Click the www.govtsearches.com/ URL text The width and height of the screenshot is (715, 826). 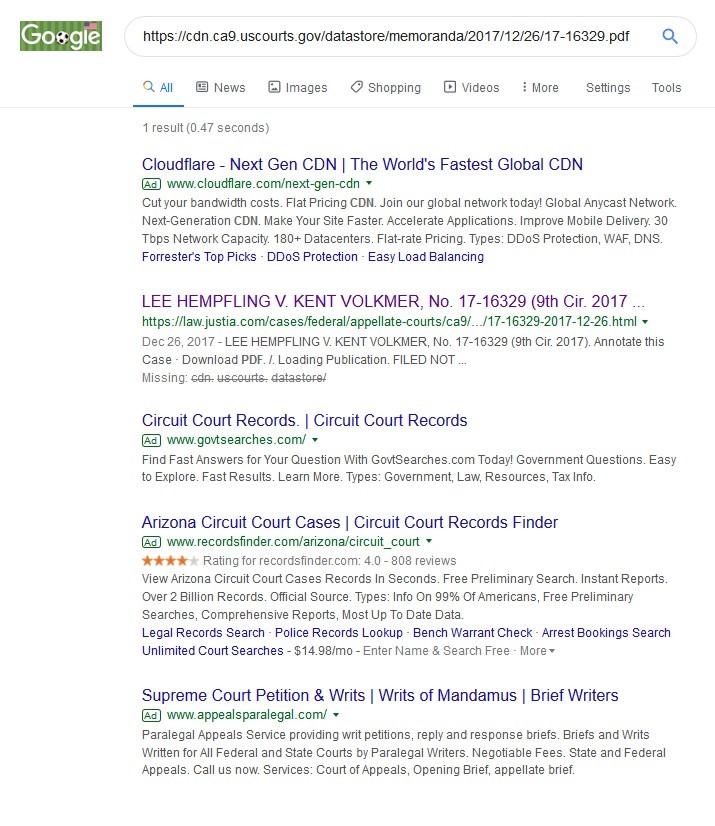click(x=237, y=440)
